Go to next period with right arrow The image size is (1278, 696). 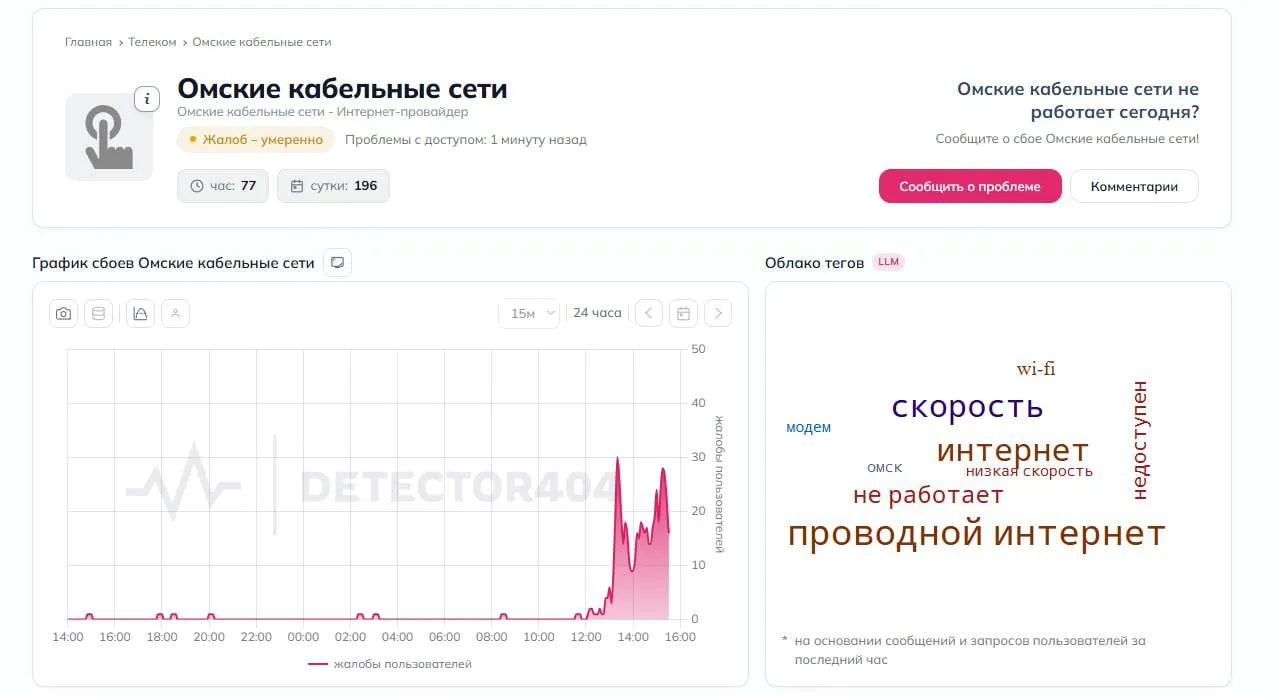[718, 313]
